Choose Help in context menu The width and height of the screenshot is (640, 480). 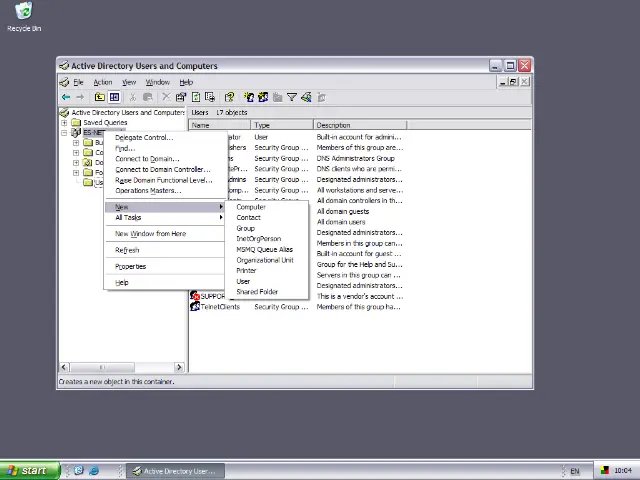click(x=165, y=282)
